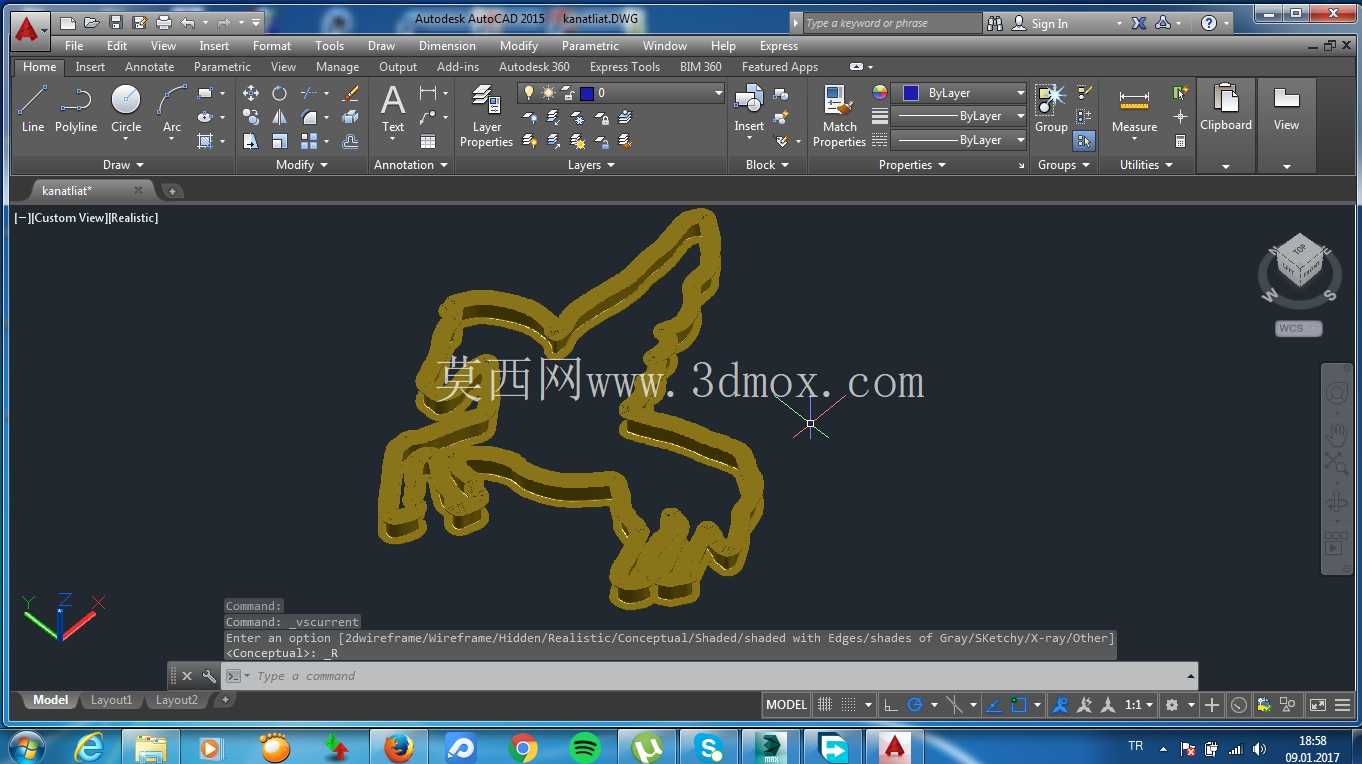
Task: Select the Stretch tool
Action: point(251,141)
